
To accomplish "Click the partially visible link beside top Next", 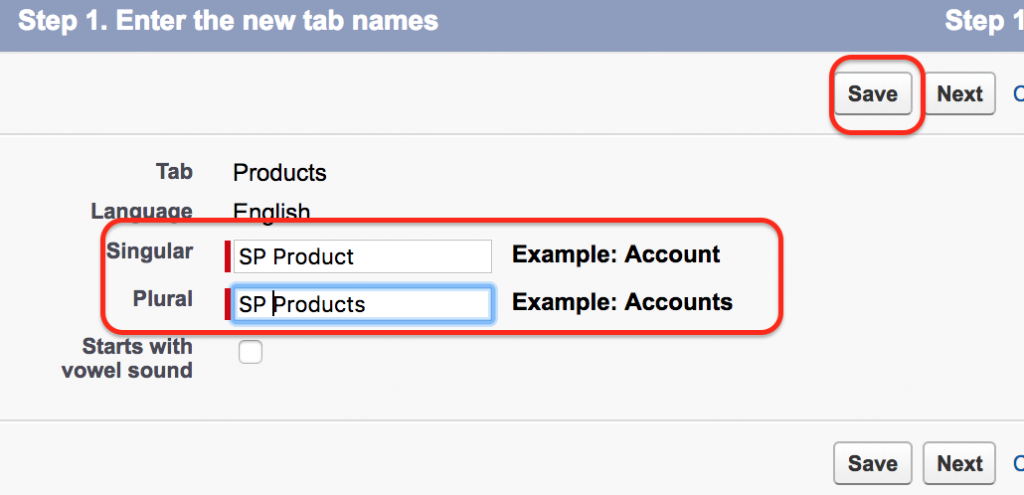I will pos(1018,94).
